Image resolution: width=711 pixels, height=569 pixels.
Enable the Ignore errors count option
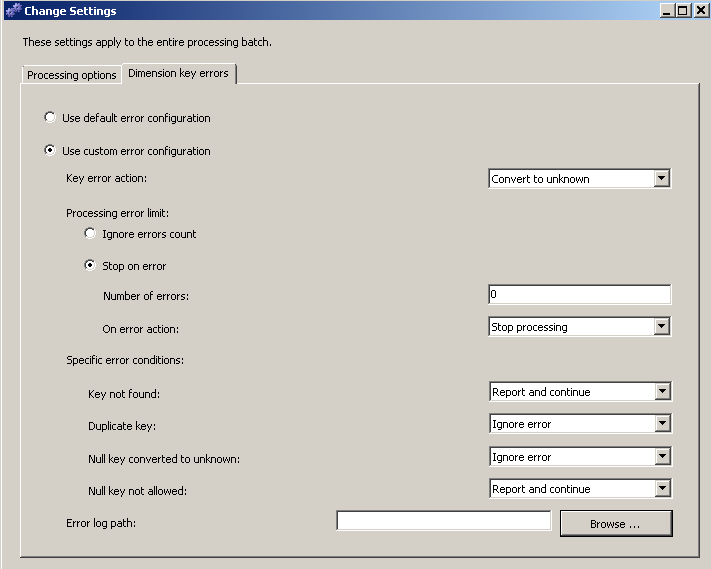click(x=90, y=234)
